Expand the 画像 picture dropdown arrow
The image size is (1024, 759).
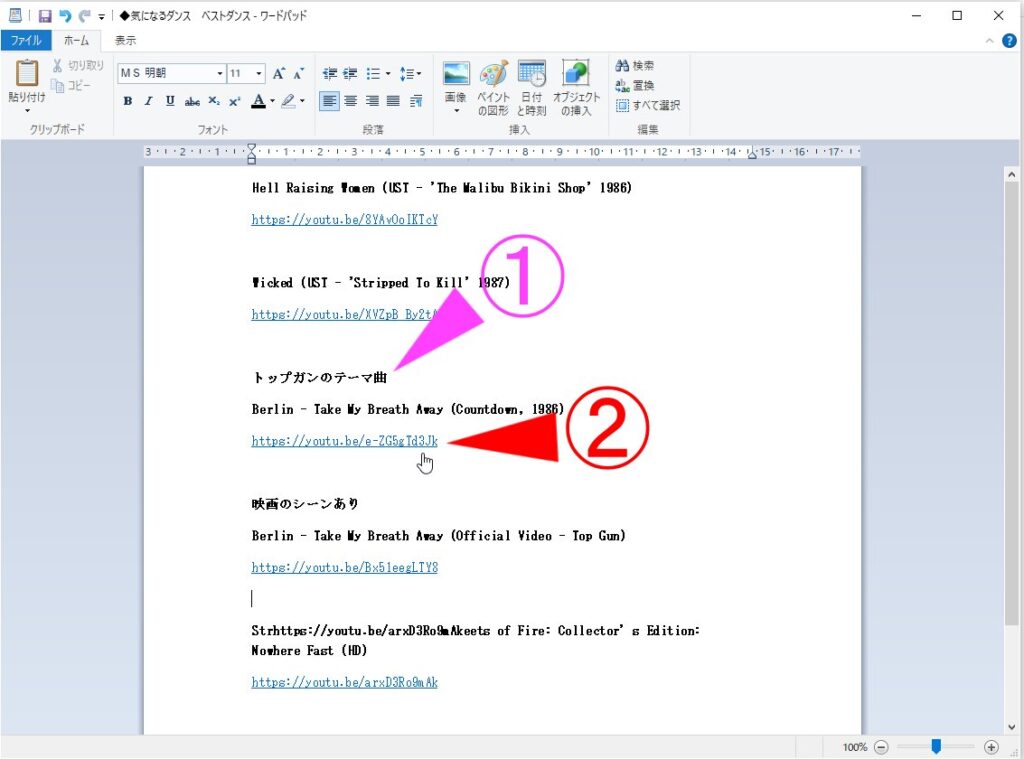[x=456, y=111]
